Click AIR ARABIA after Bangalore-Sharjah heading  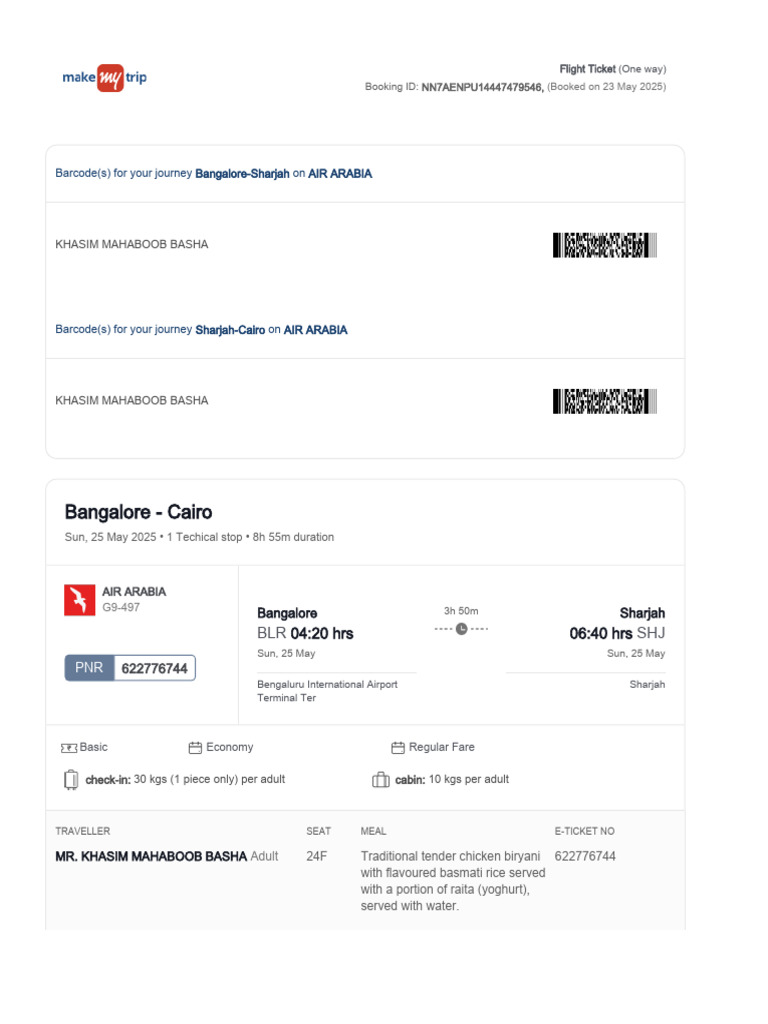pos(340,174)
